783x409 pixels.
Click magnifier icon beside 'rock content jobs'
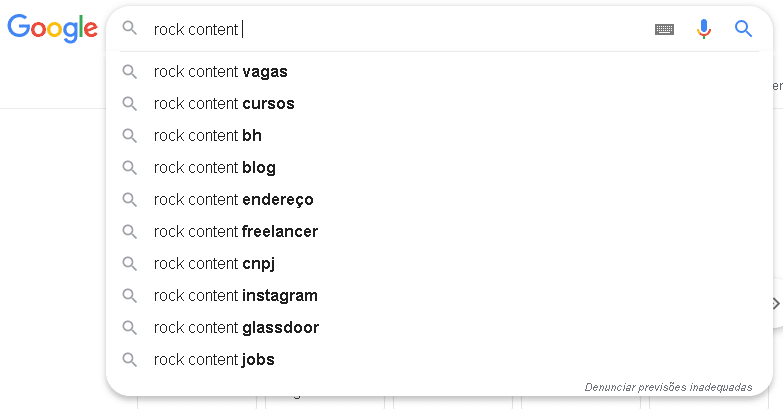click(x=129, y=360)
